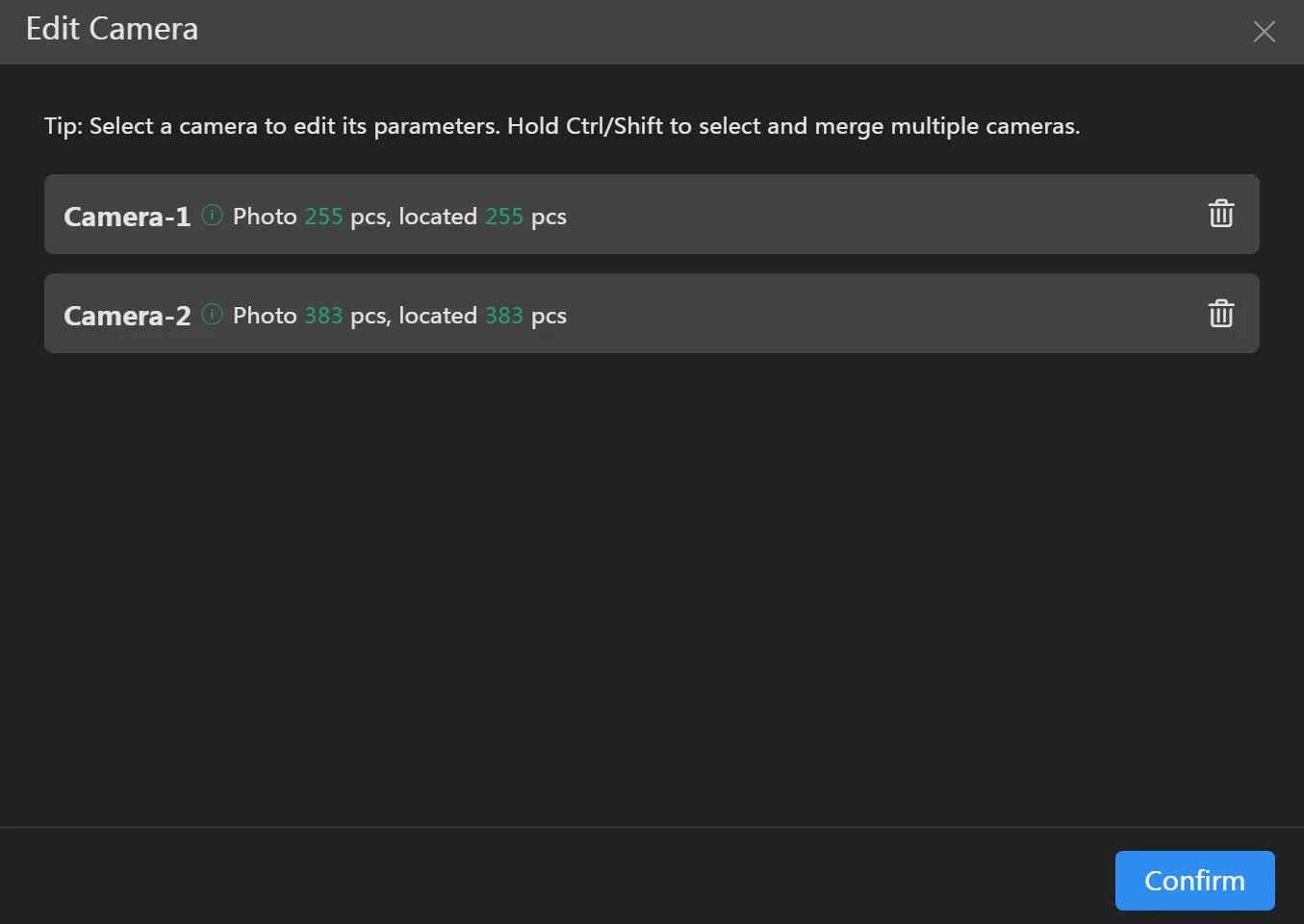Click the word located in Camera-2 row
Viewport: 1304px width, 924px height.
[x=438, y=316]
